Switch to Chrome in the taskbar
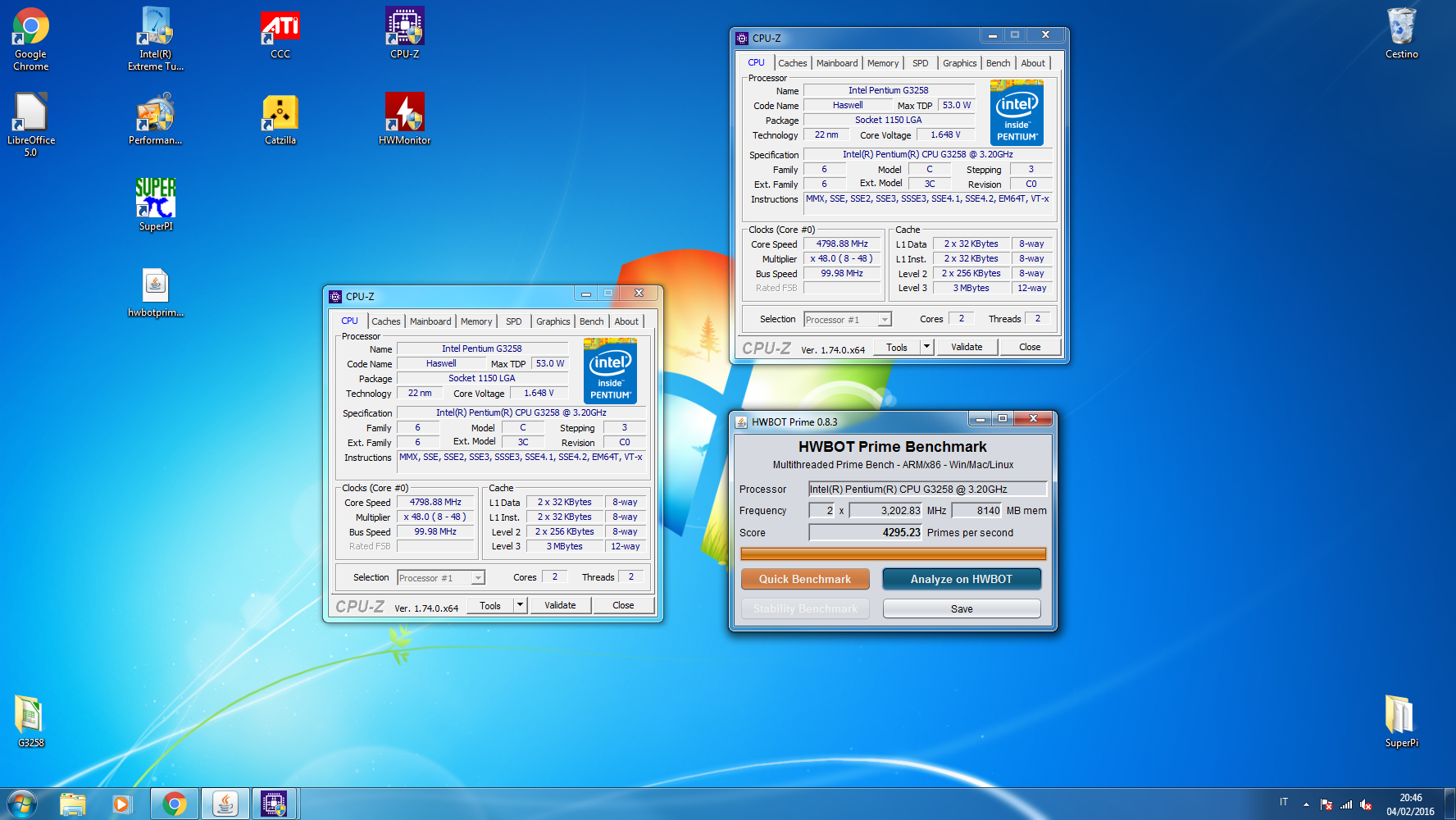Viewport: 1456px width, 820px height. pos(174,804)
